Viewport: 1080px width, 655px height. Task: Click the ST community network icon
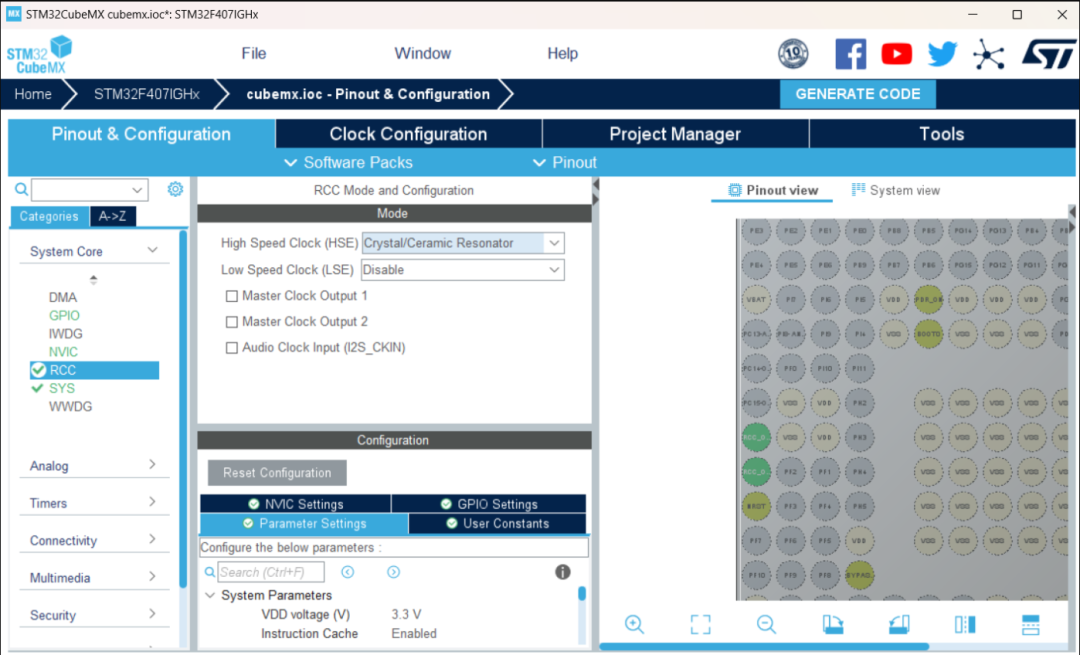click(x=988, y=54)
